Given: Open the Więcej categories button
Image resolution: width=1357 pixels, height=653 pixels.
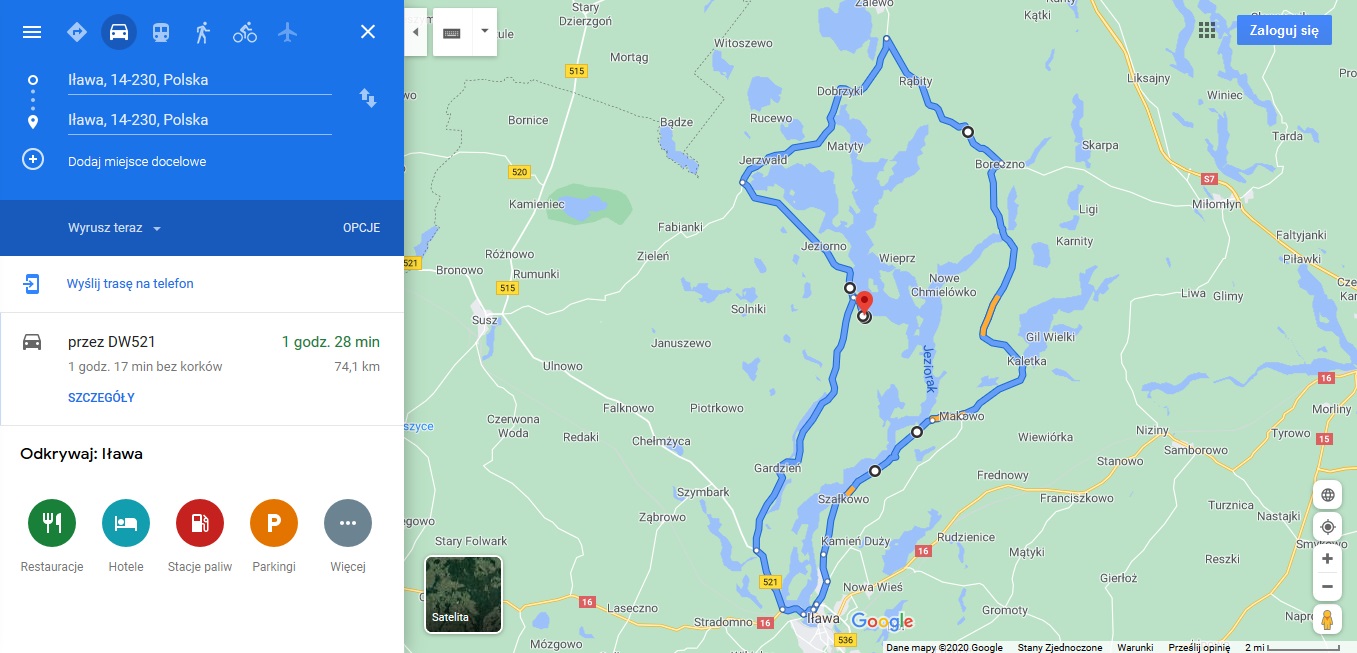Looking at the screenshot, I should [348, 522].
